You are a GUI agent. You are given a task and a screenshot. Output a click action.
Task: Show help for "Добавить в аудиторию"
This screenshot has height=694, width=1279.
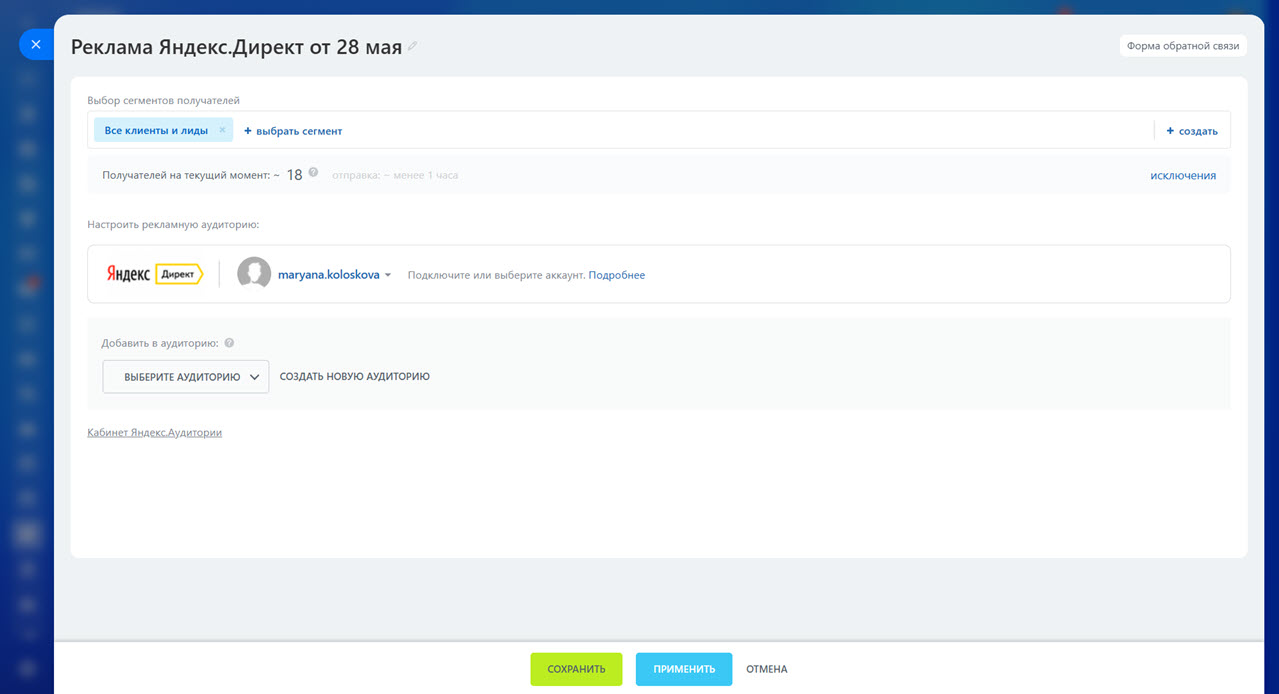tap(229, 343)
